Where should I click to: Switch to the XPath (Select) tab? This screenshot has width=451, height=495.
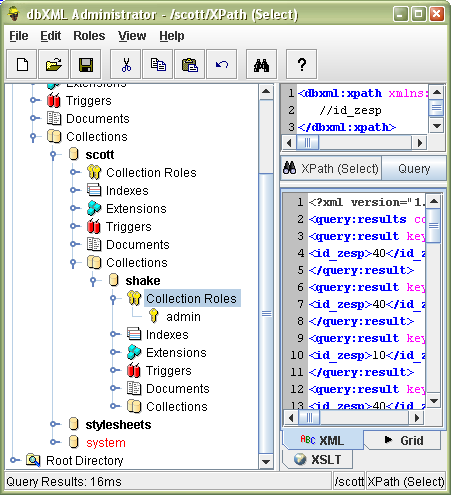[x=331, y=169]
